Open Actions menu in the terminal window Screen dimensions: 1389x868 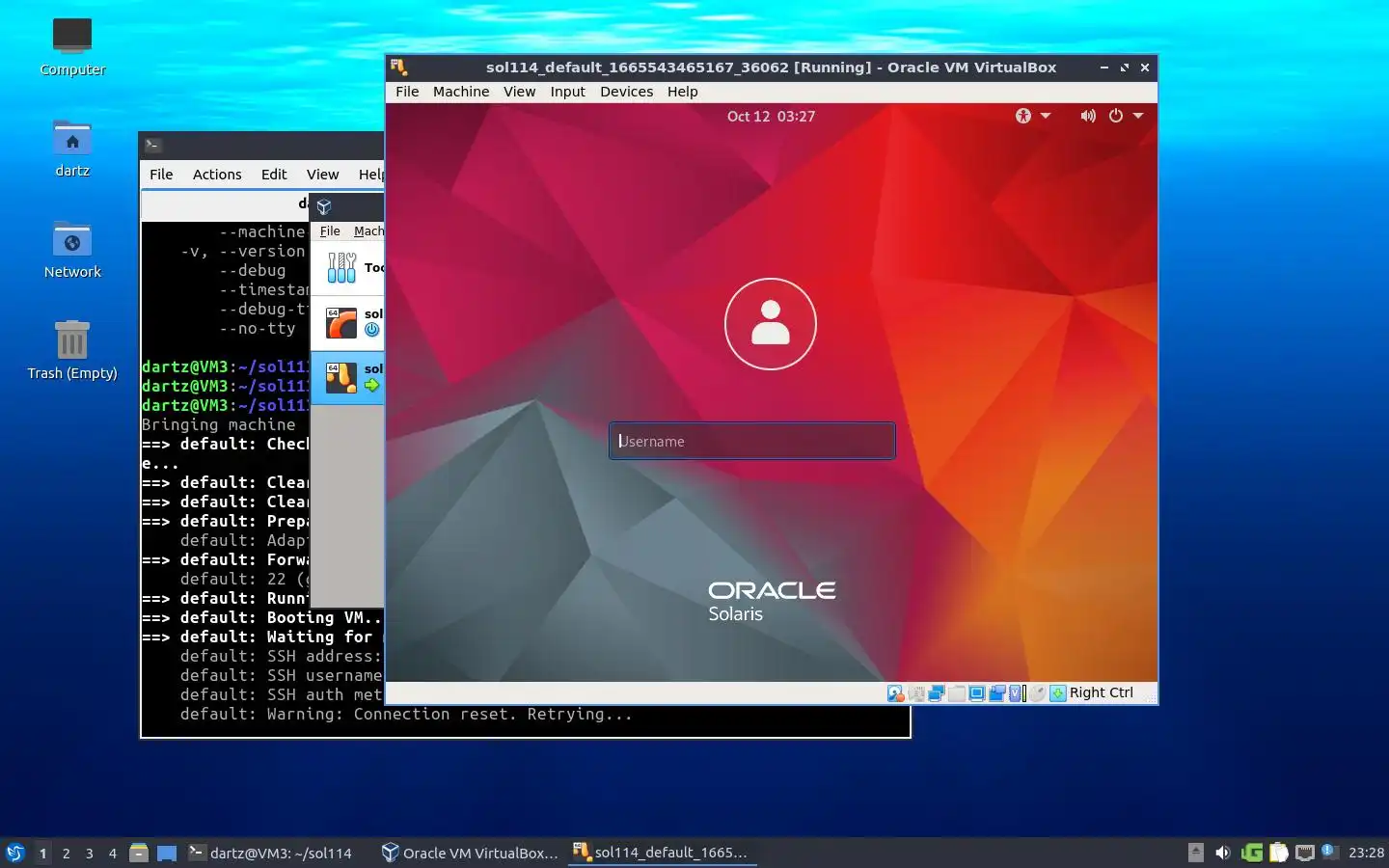217,175
